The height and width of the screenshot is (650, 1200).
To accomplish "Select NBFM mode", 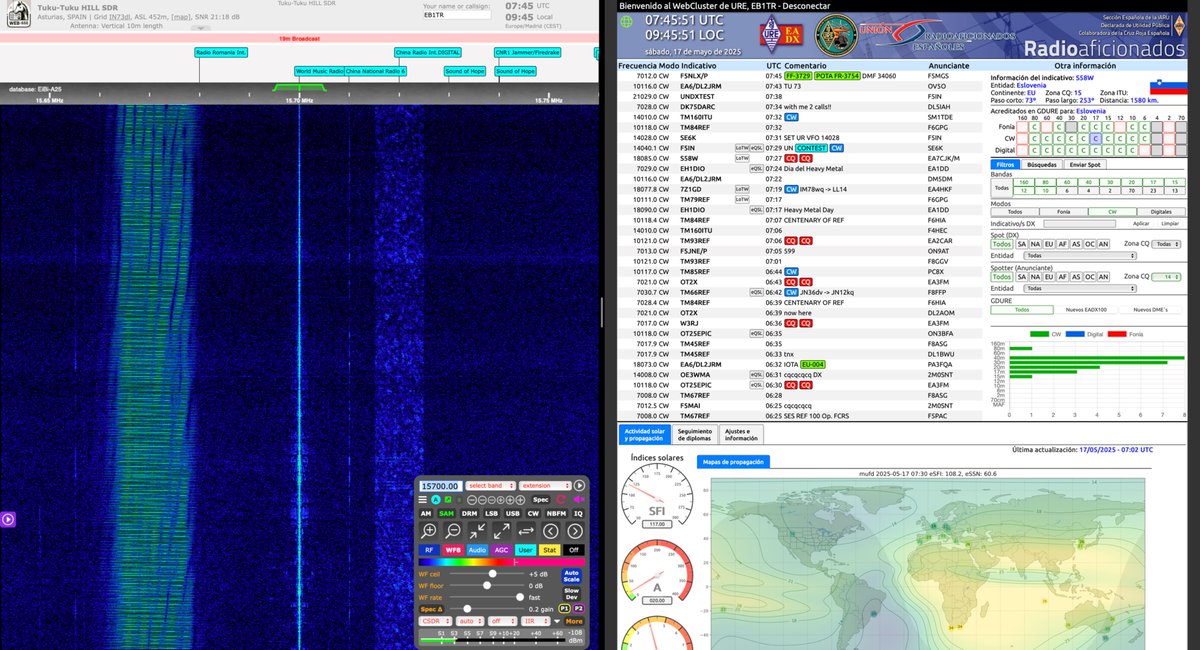I will click(556, 514).
